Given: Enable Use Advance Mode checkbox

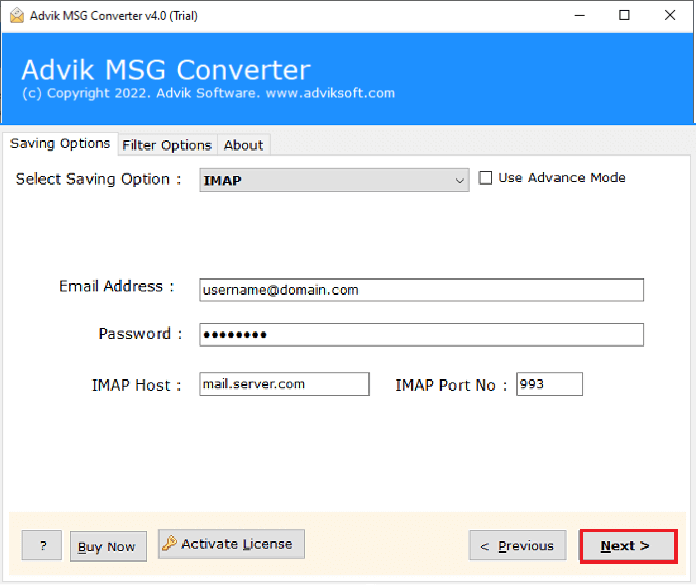Looking at the screenshot, I should [x=485, y=178].
